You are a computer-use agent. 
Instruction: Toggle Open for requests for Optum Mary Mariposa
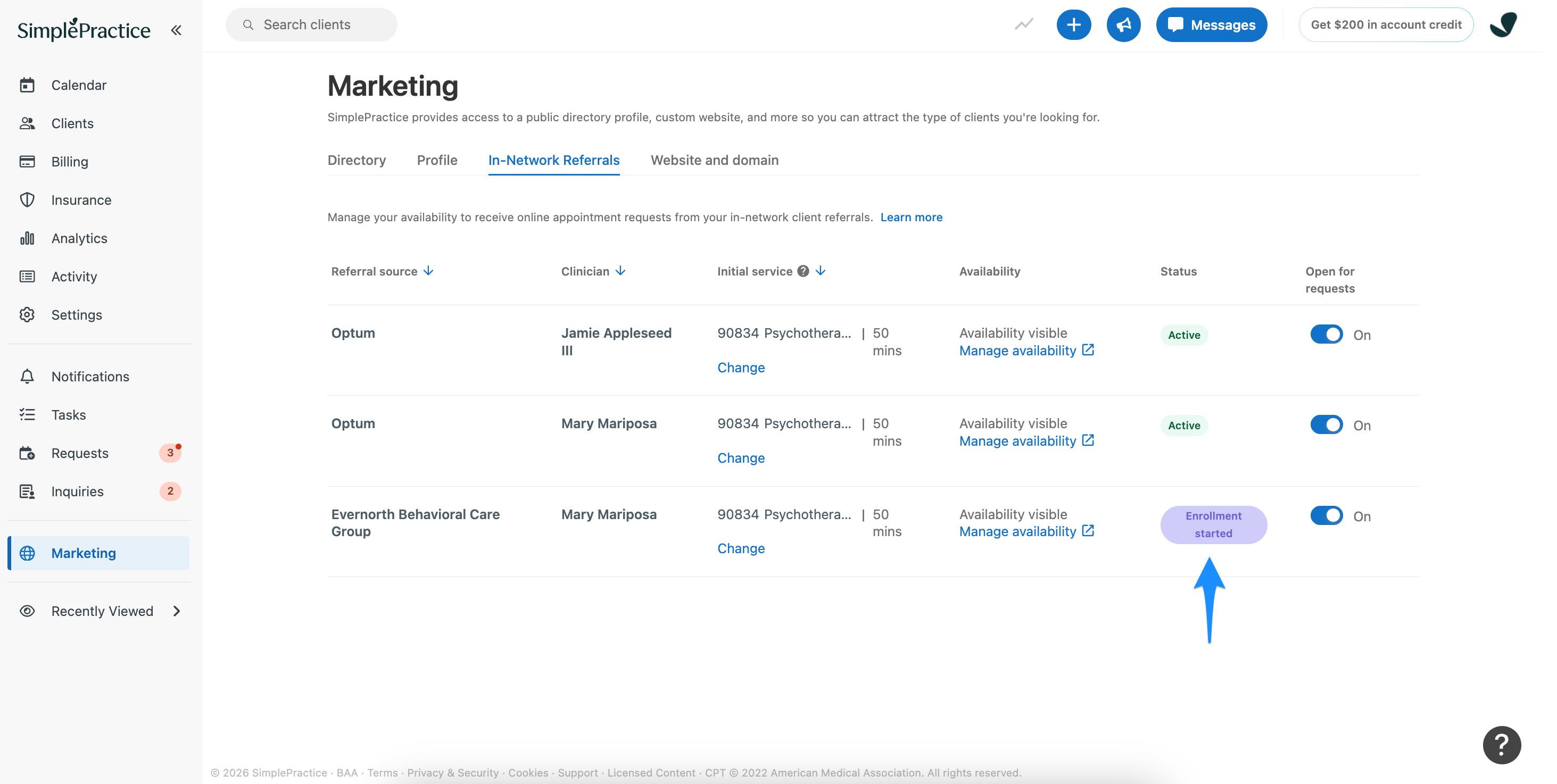click(x=1326, y=424)
